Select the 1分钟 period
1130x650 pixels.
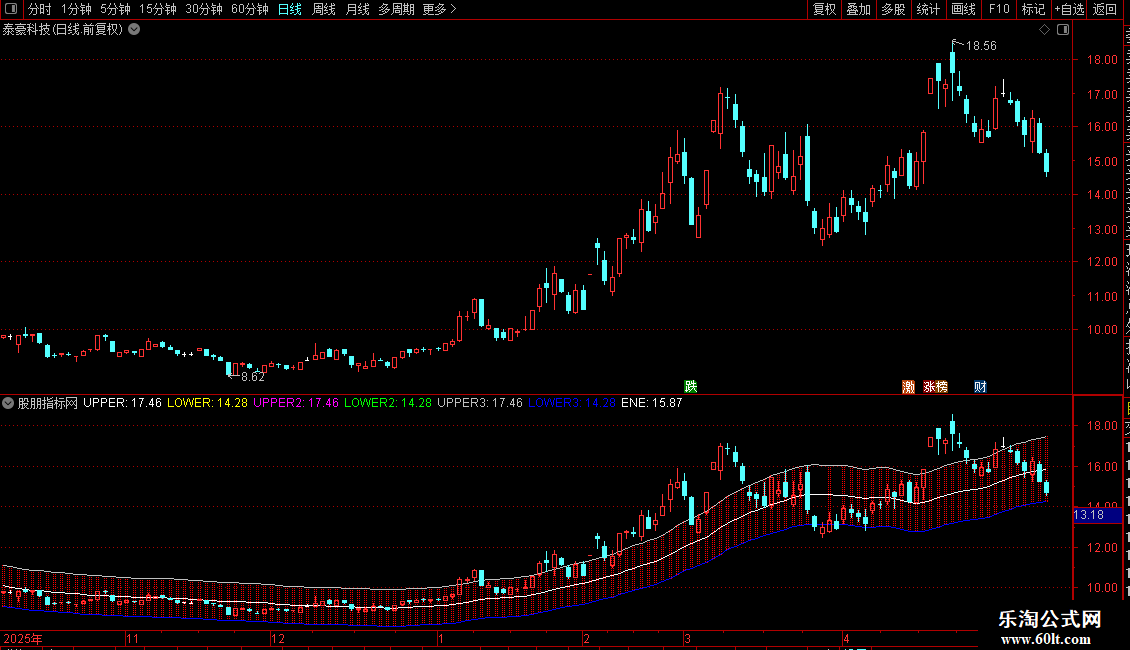[76, 9]
